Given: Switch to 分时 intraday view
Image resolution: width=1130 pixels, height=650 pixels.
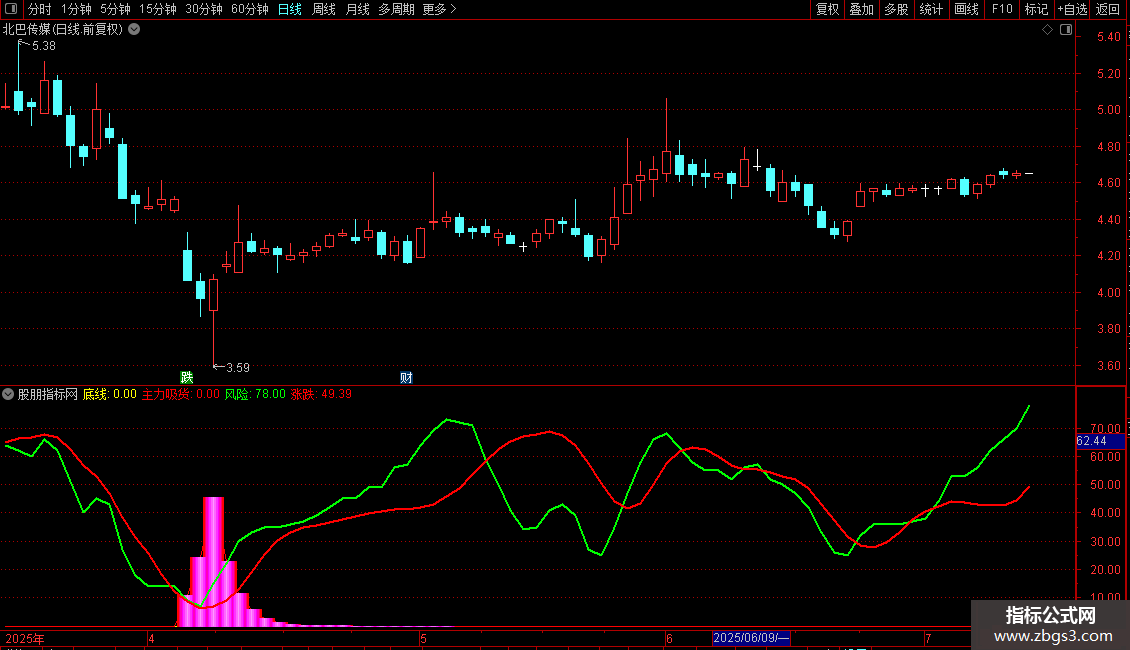Looking at the screenshot, I should 40,9.
